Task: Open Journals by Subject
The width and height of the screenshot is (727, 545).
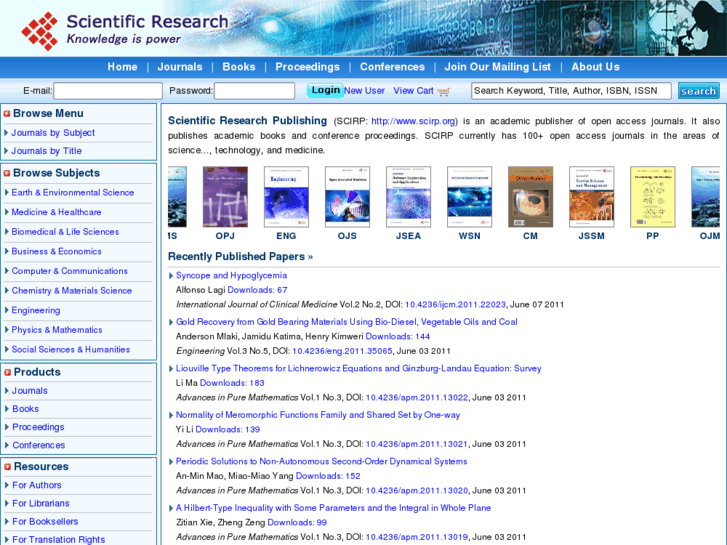Action: tap(53, 133)
